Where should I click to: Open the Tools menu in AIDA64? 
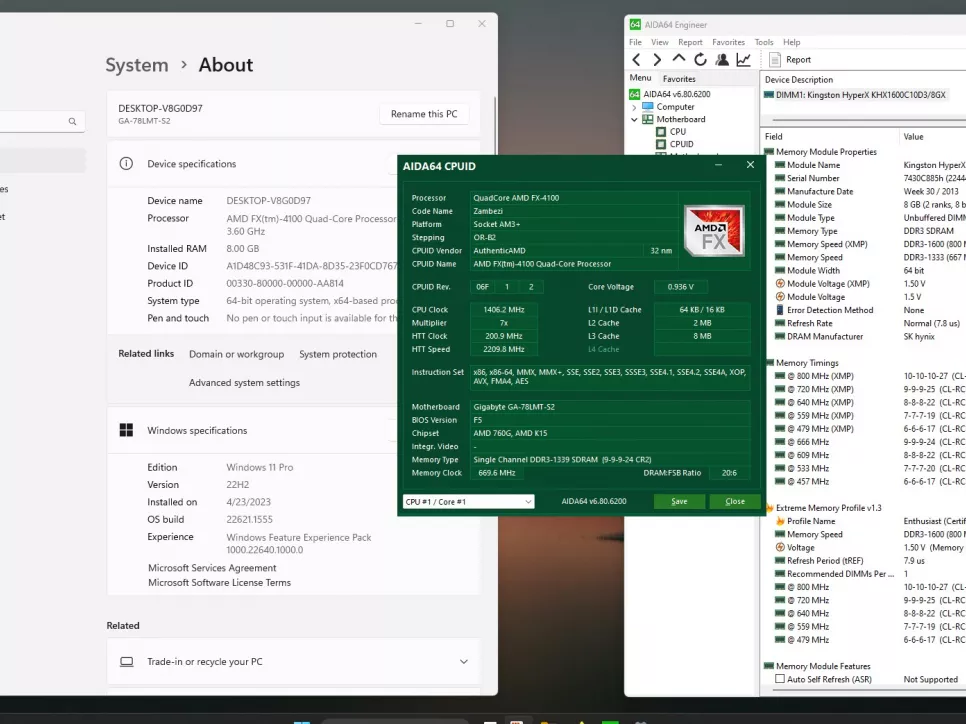click(764, 43)
